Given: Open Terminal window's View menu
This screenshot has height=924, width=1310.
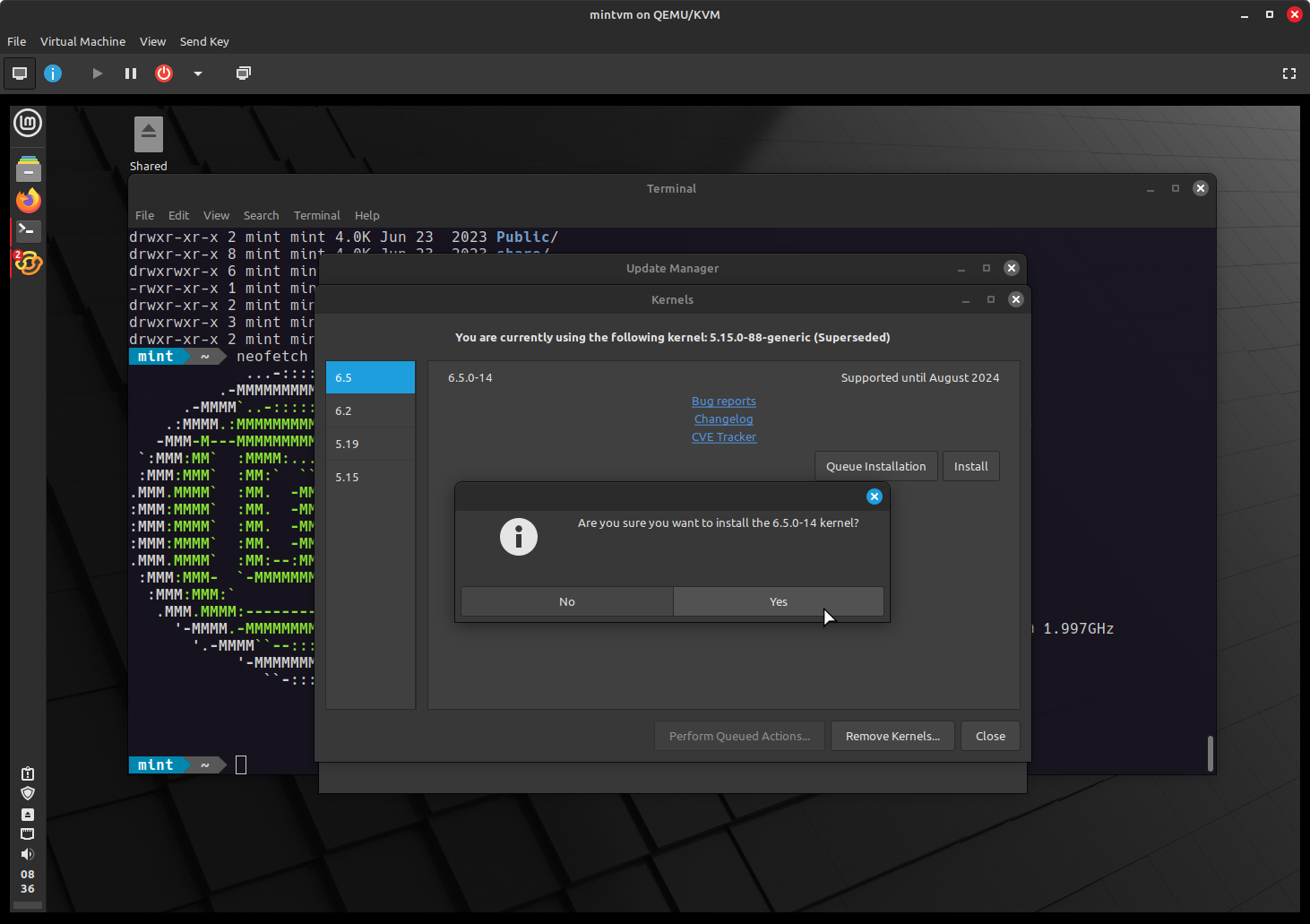Looking at the screenshot, I should [216, 215].
